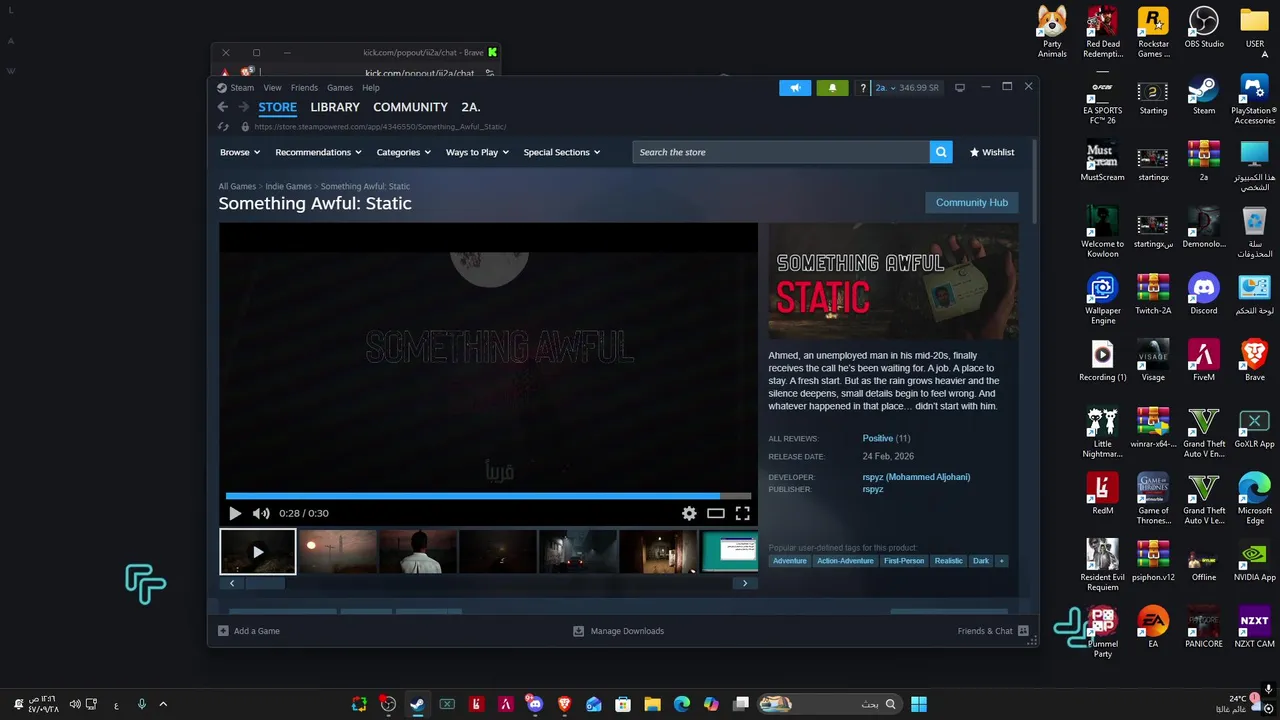Open Manage Downloads
The width and height of the screenshot is (1280, 720).
click(x=618, y=631)
